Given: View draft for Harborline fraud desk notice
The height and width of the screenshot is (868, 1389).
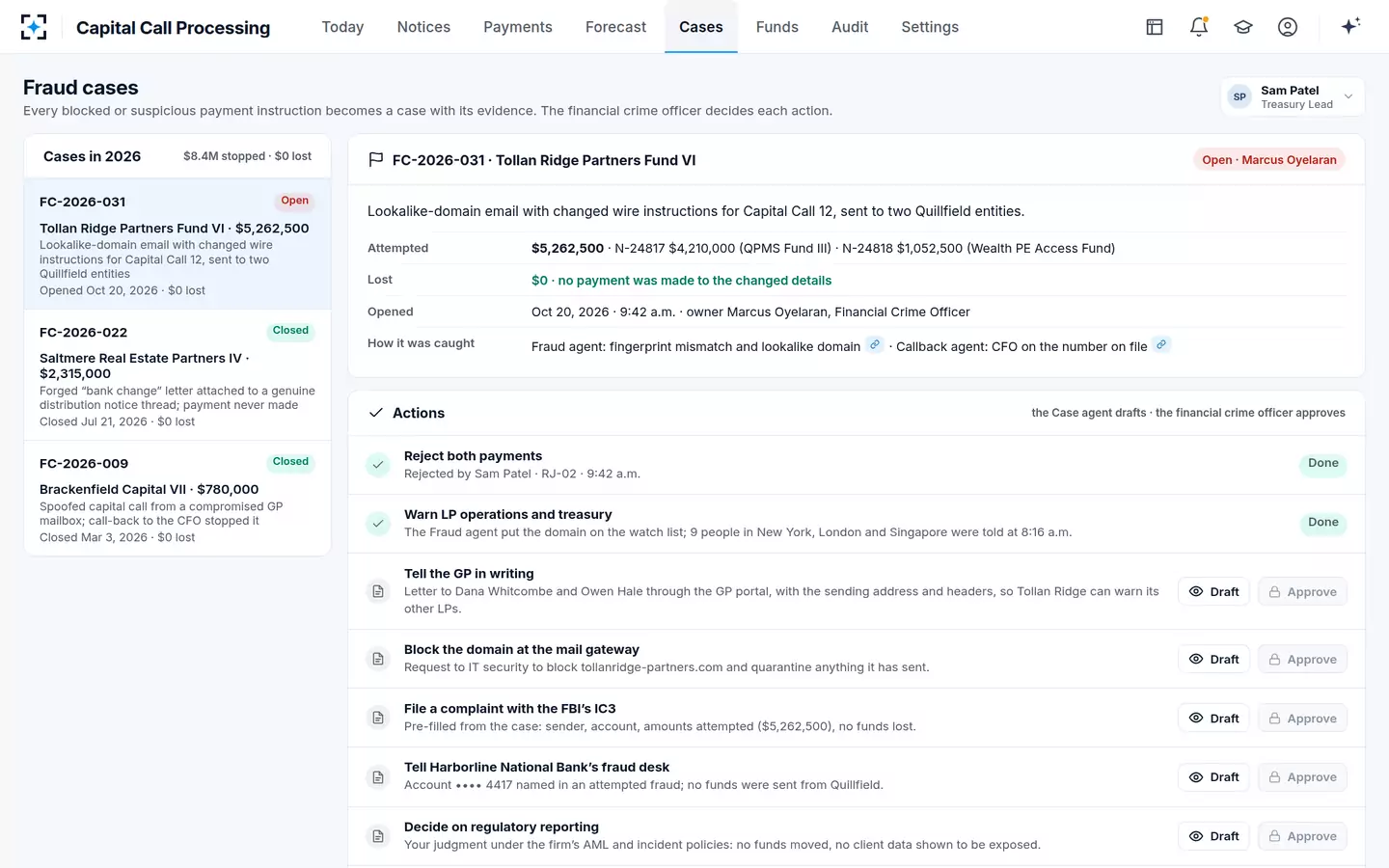Looking at the screenshot, I should pos(1214,777).
